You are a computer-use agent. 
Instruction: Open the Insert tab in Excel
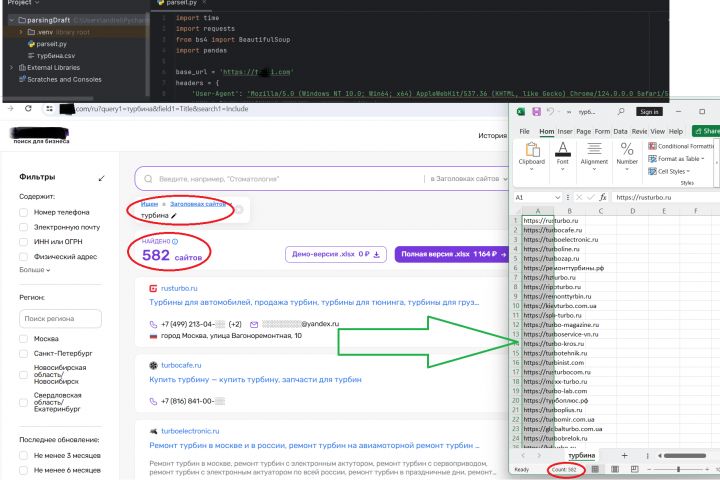[x=565, y=131]
